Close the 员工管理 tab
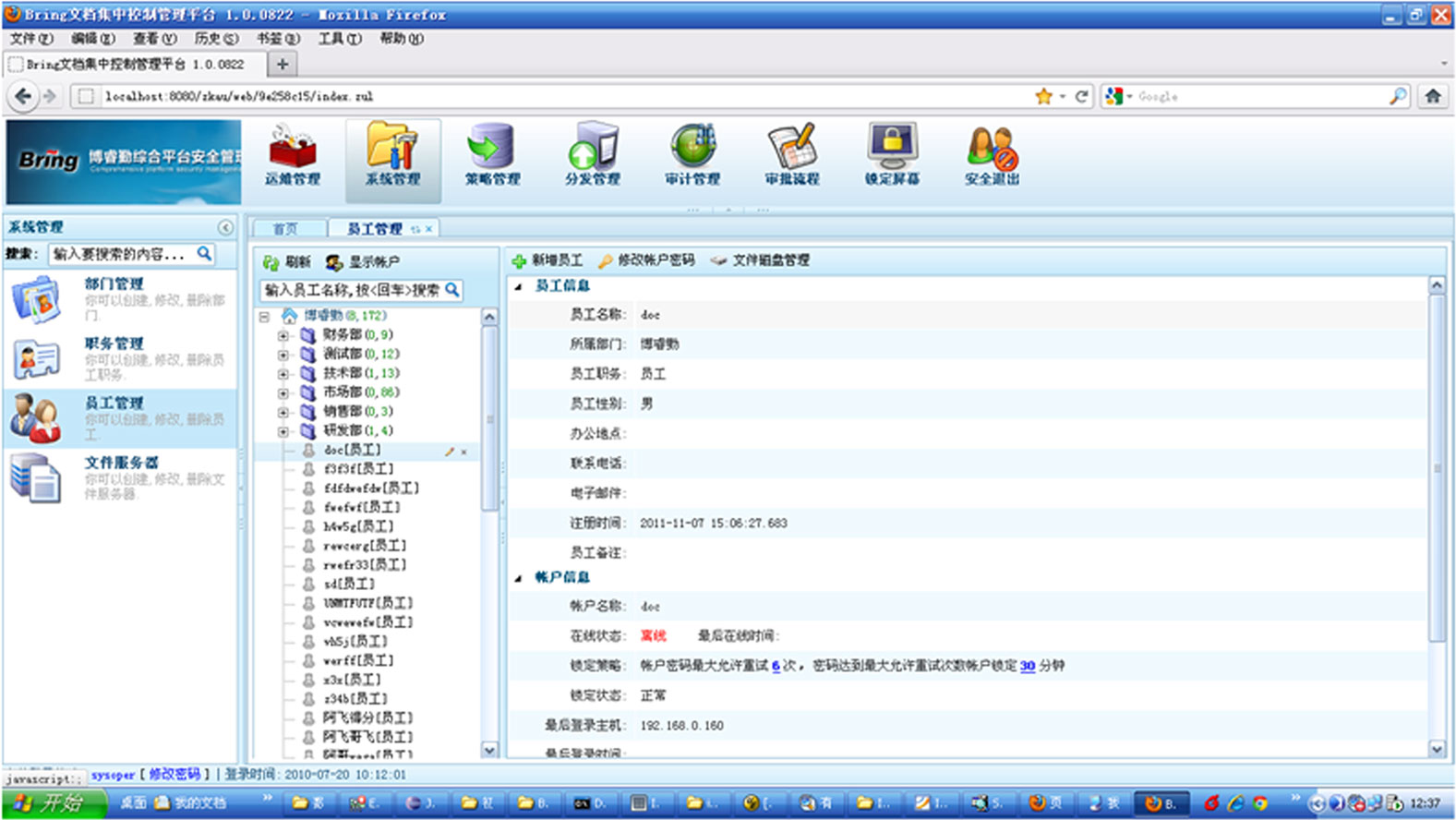The width and height of the screenshot is (1456, 820). point(428,229)
